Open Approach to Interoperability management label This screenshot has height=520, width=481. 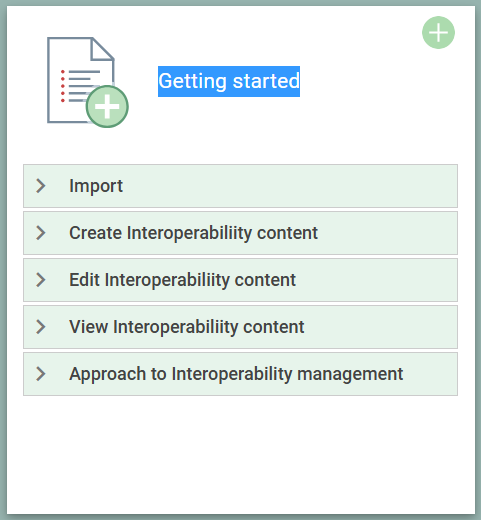(236, 374)
